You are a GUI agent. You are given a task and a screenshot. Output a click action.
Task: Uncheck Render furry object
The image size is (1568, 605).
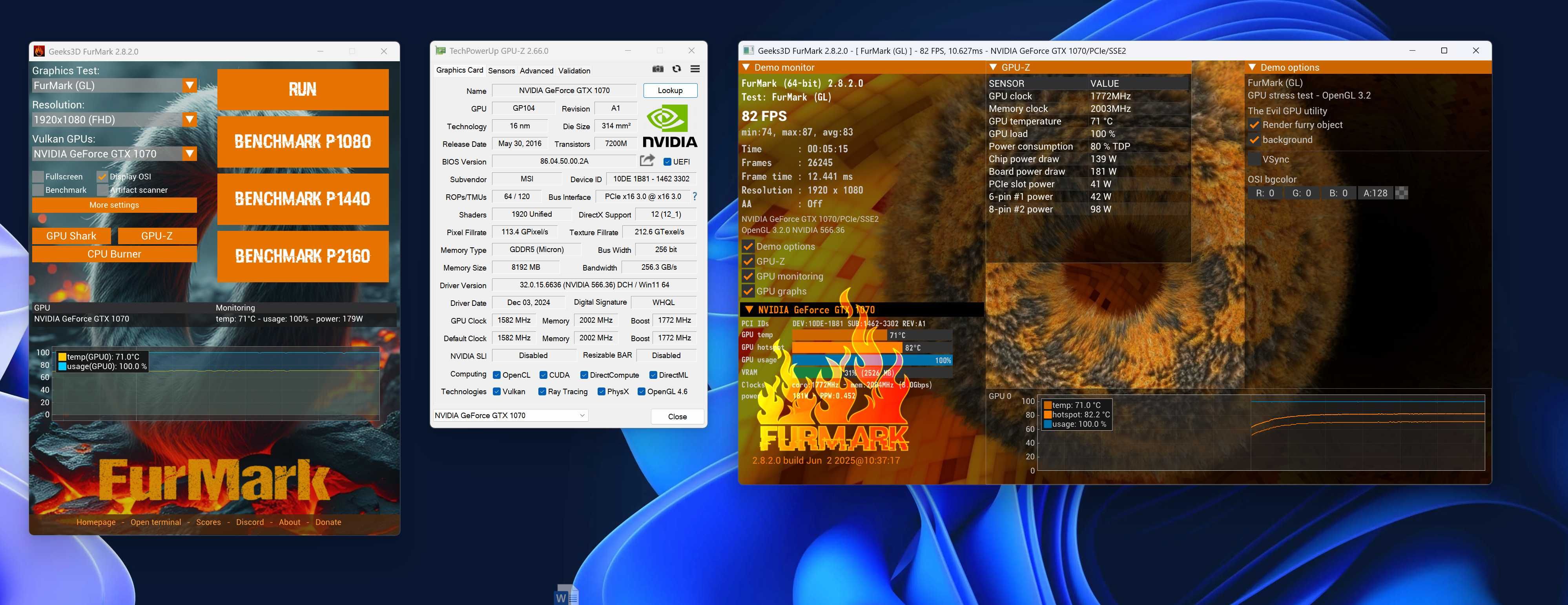[x=1254, y=125]
